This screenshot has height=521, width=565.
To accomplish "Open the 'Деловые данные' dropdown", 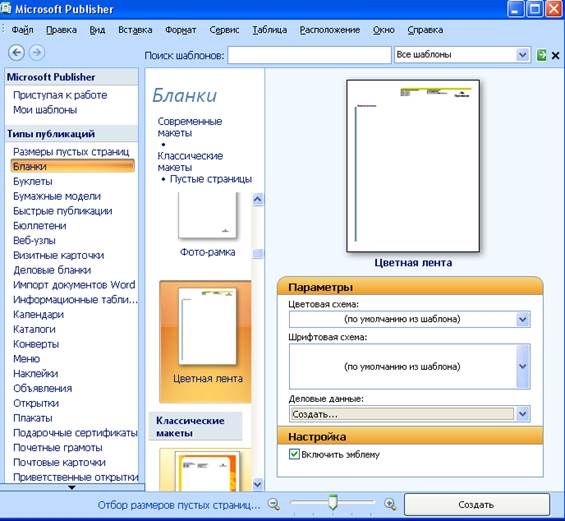I will [523, 414].
